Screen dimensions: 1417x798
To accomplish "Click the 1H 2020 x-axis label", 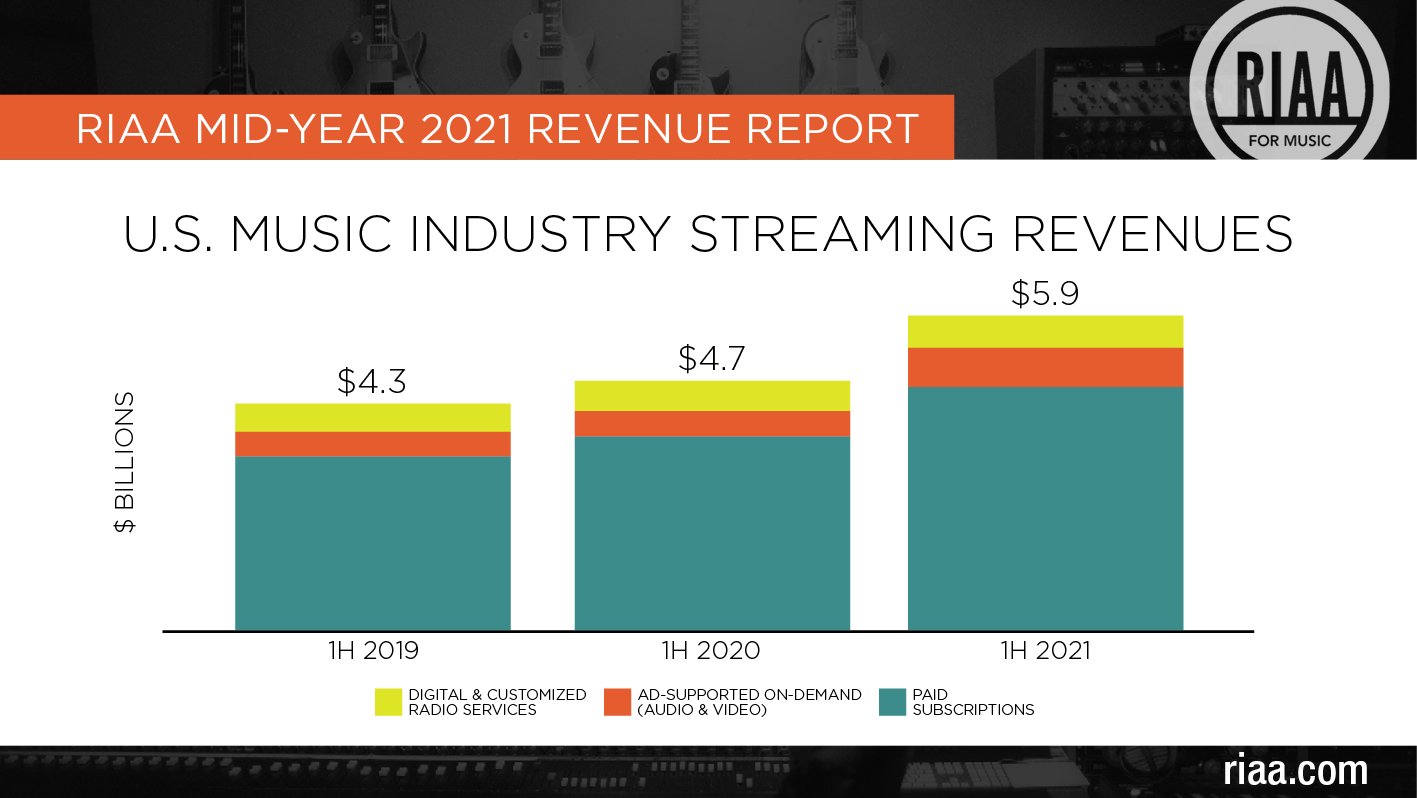I will click(x=711, y=650).
